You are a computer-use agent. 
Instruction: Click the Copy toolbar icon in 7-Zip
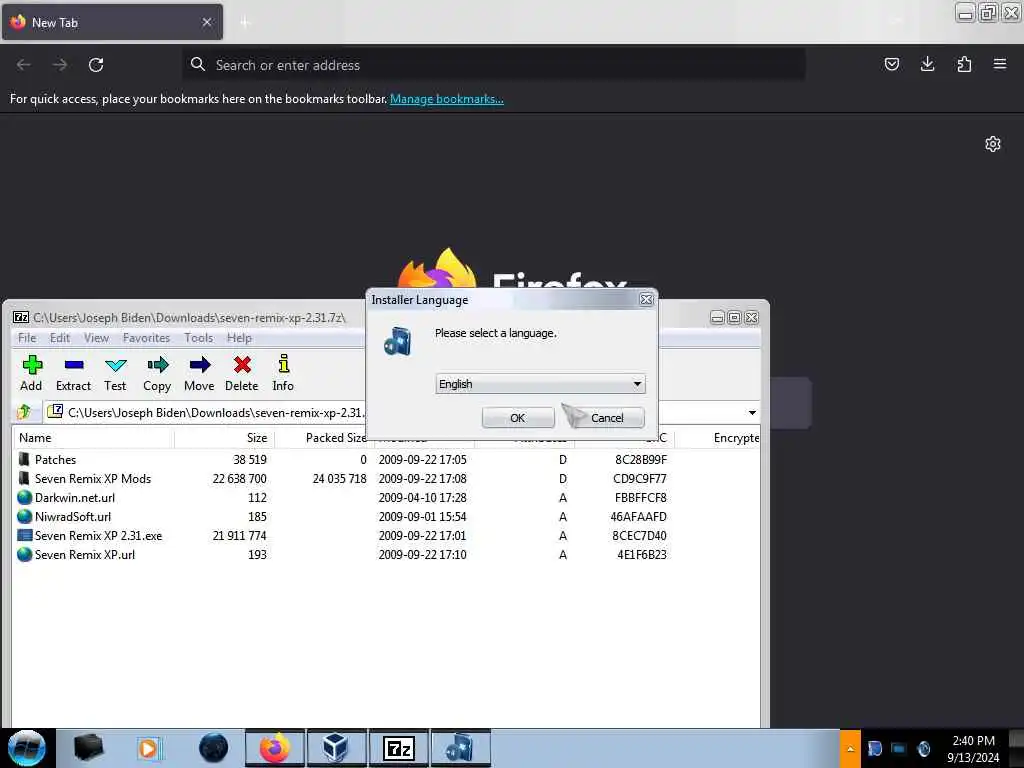[x=157, y=374]
